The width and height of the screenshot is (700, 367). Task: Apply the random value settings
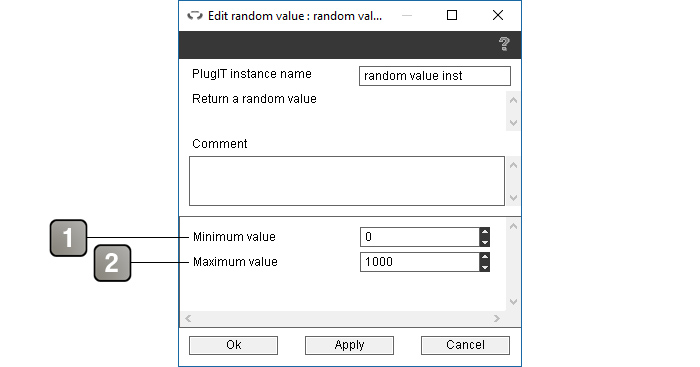click(350, 345)
